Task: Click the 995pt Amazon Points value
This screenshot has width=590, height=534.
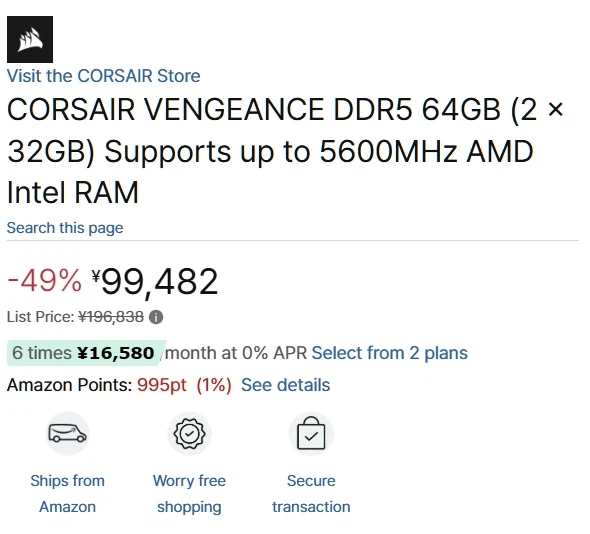Action: click(x=162, y=385)
